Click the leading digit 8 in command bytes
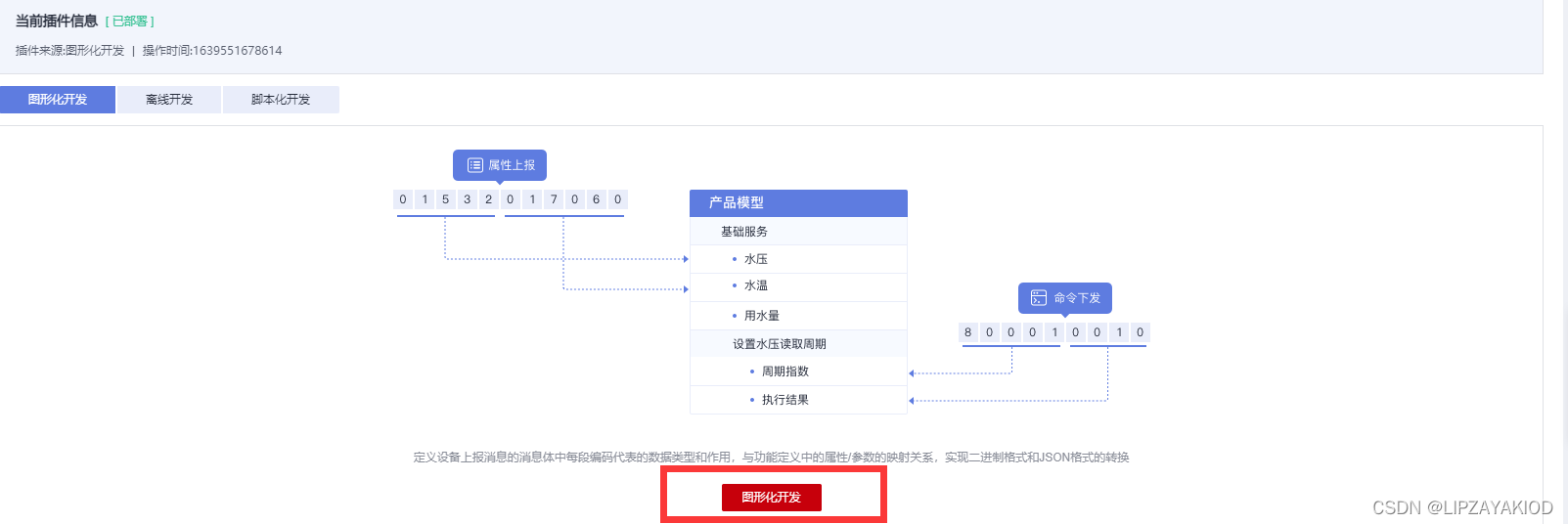Image resolution: width=1568 pixels, height=524 pixels. pyautogui.click(x=968, y=332)
